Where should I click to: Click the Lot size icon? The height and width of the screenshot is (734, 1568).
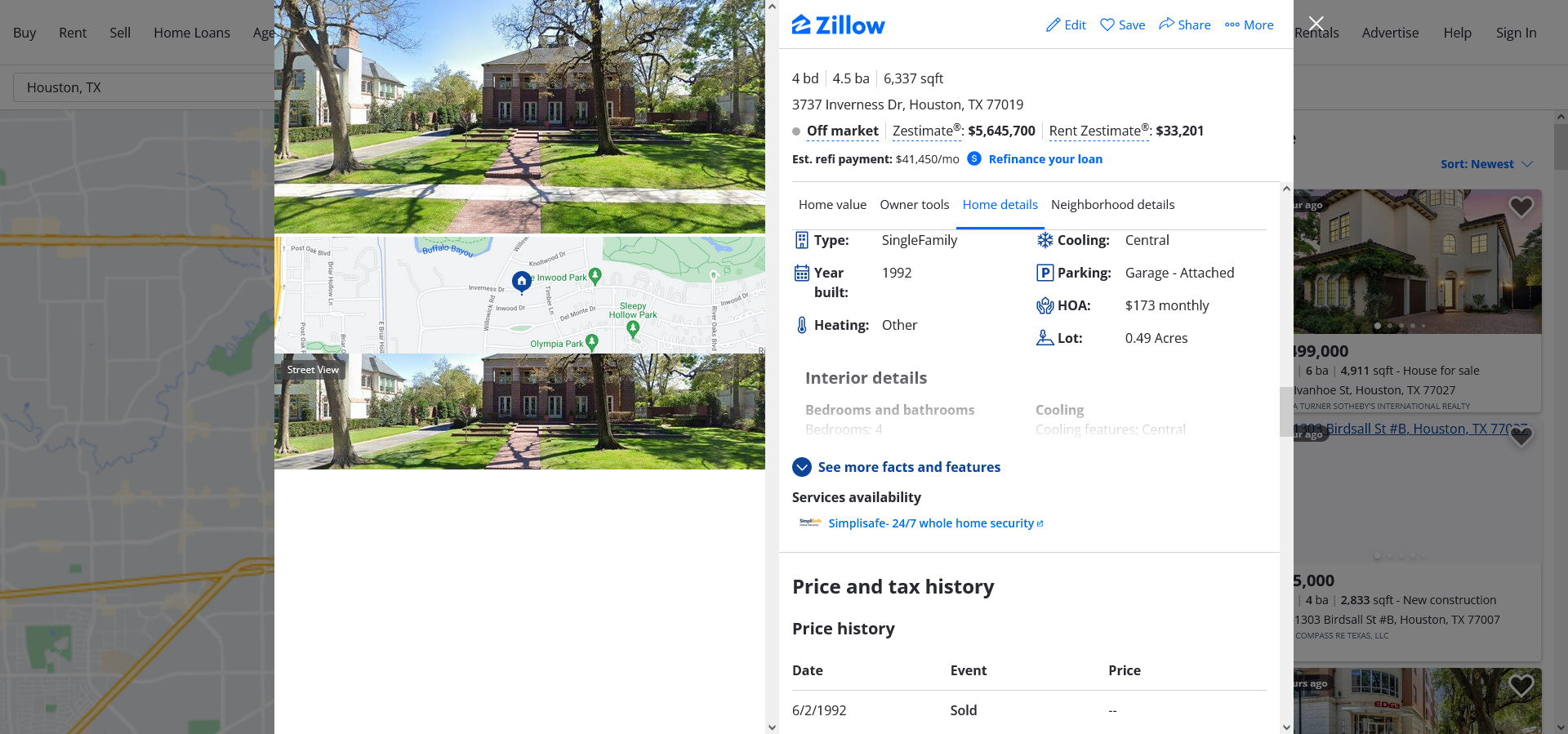click(1045, 338)
